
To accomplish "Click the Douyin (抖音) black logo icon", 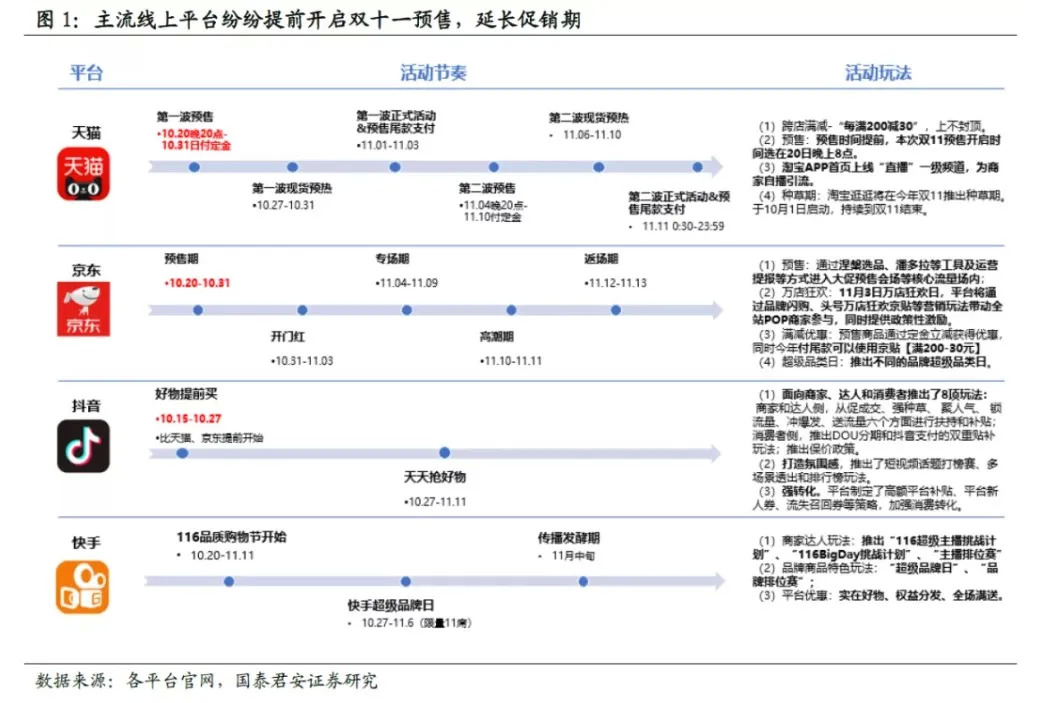I will tap(84, 446).
